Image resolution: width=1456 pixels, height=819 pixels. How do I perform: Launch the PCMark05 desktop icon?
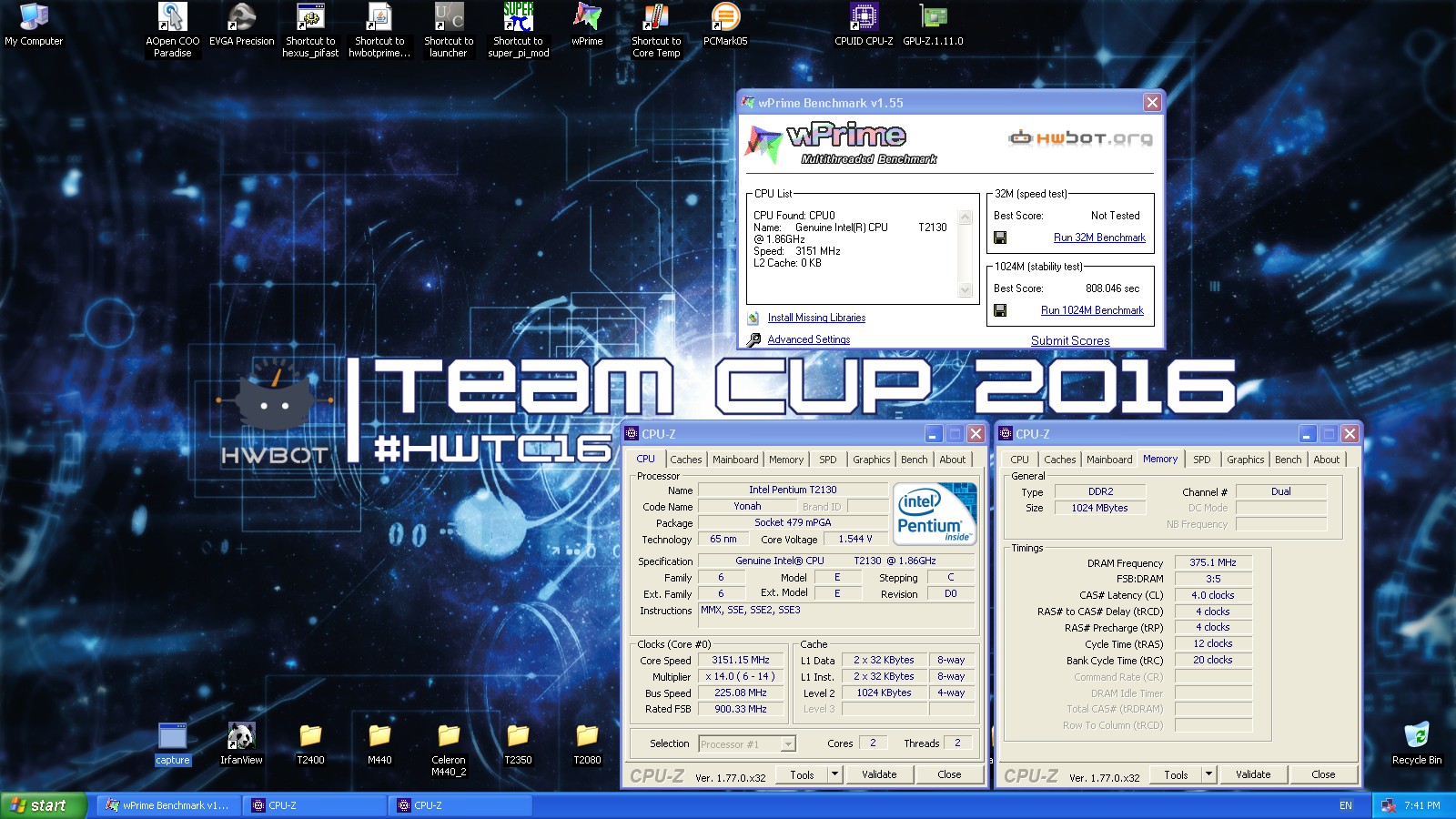(x=725, y=18)
